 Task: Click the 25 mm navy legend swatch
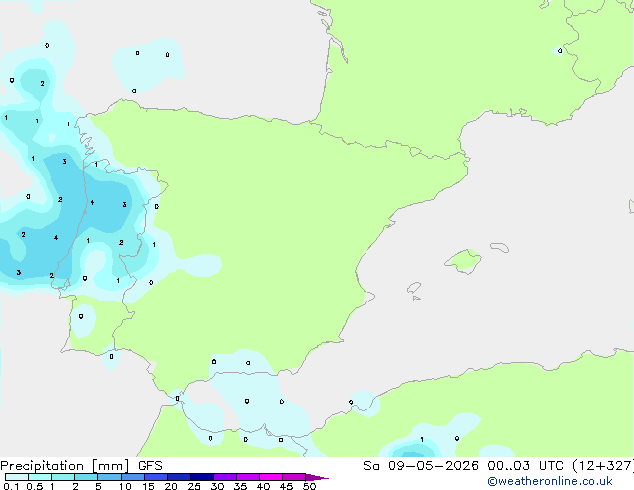(202, 477)
